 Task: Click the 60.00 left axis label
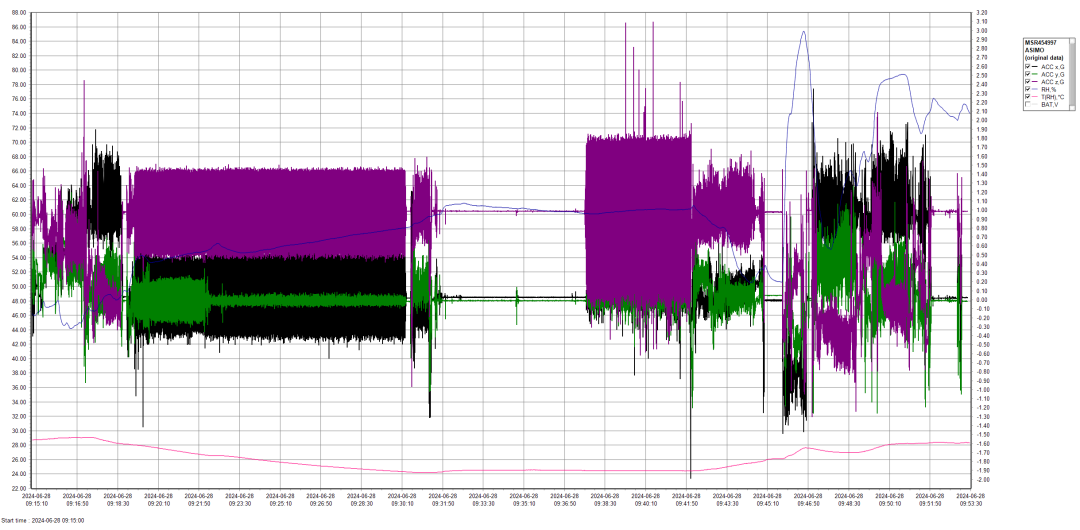click(x=18, y=214)
